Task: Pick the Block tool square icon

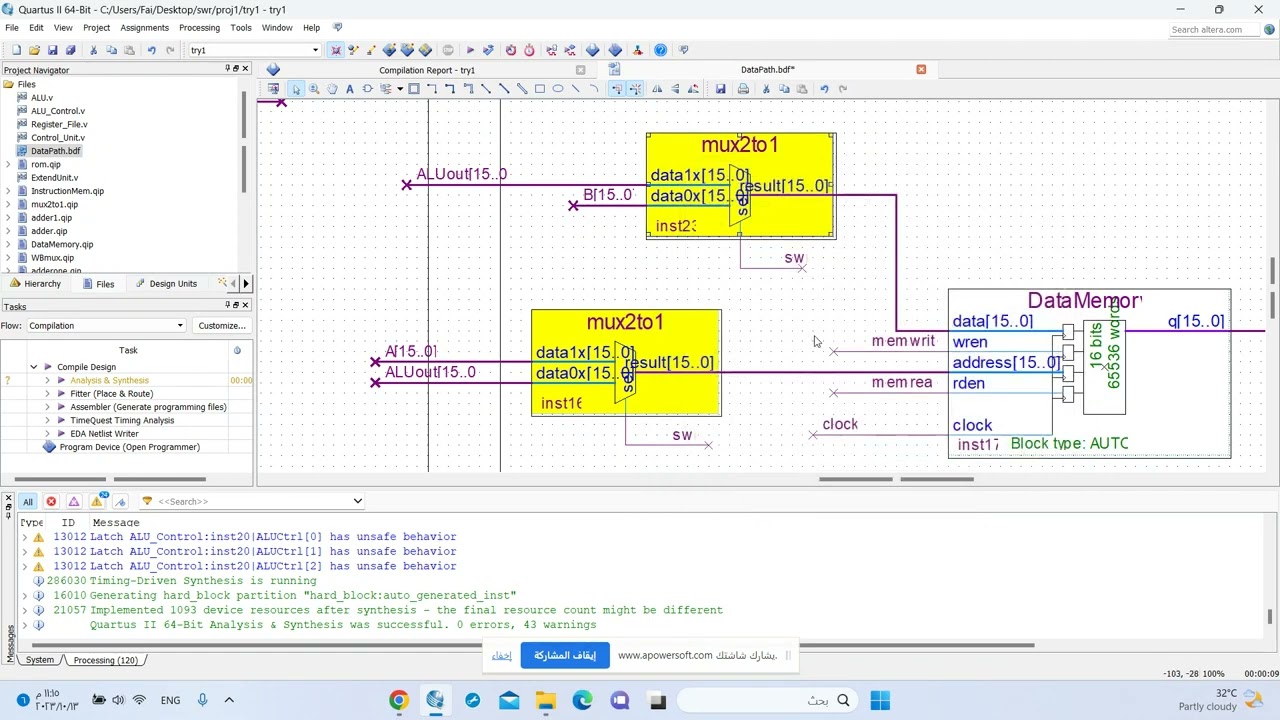Action: click(x=414, y=89)
